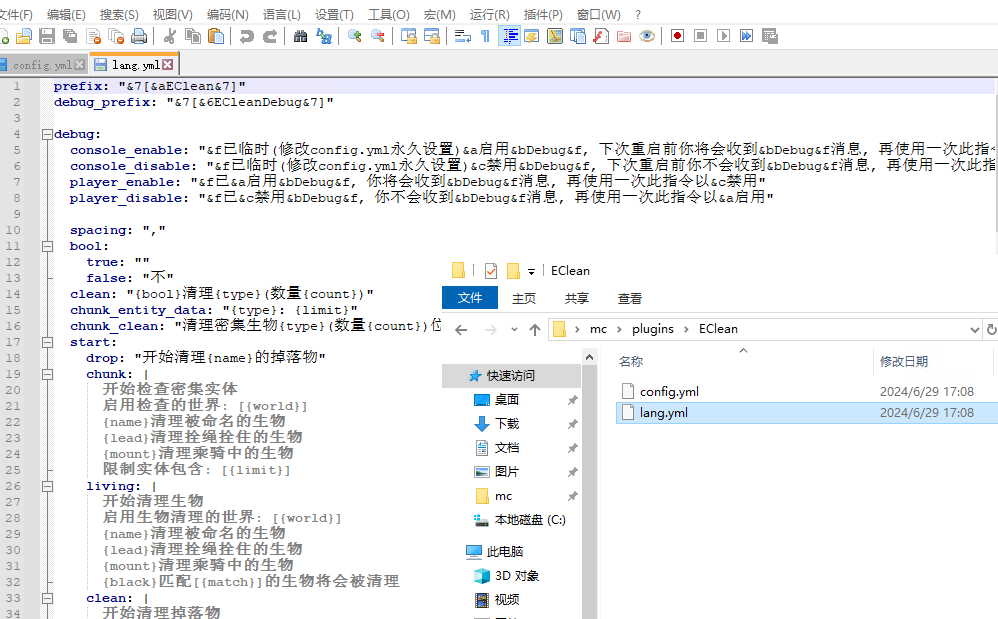Open Replace with the toolbar icon
This screenshot has height=619, width=998.
click(x=324, y=36)
